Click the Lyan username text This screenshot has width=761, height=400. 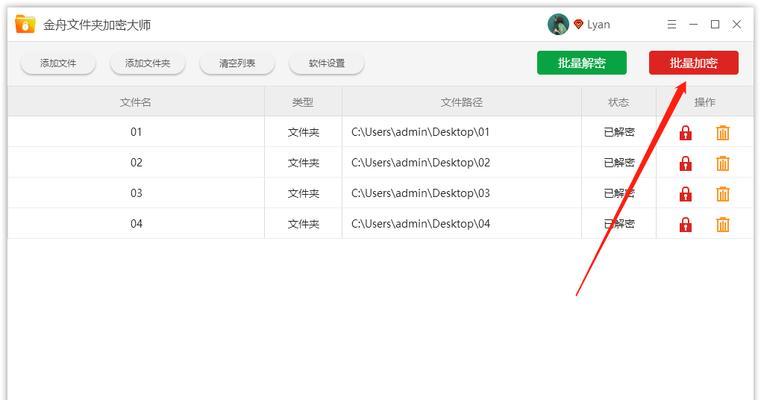[598, 25]
